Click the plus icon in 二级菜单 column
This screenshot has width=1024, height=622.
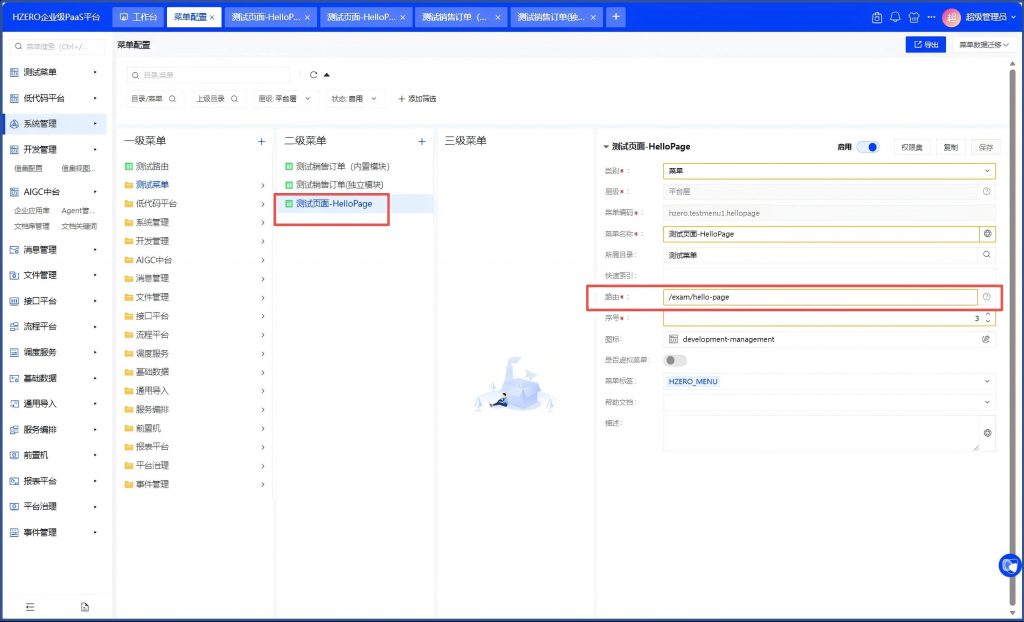point(422,142)
